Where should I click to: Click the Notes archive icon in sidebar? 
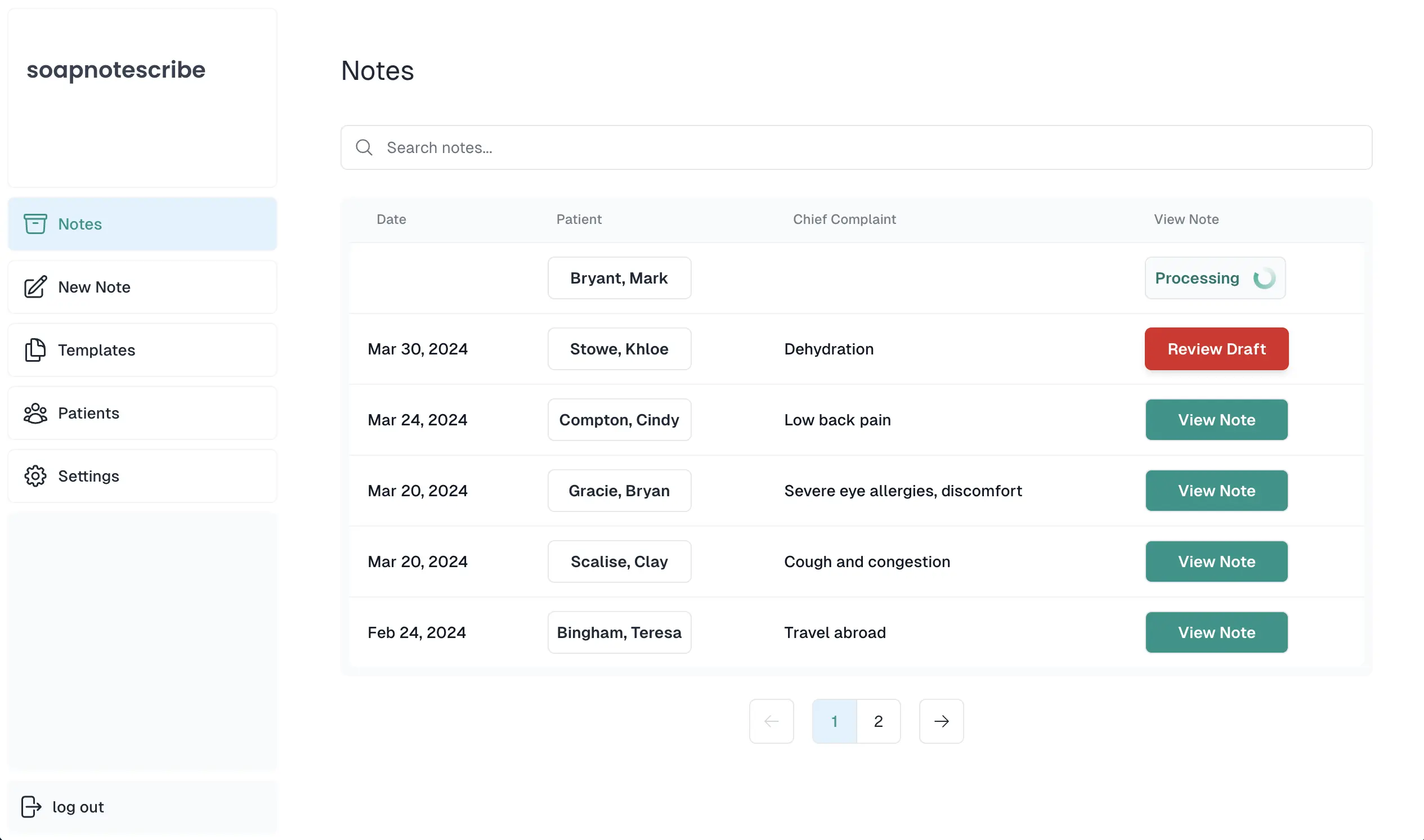(35, 223)
